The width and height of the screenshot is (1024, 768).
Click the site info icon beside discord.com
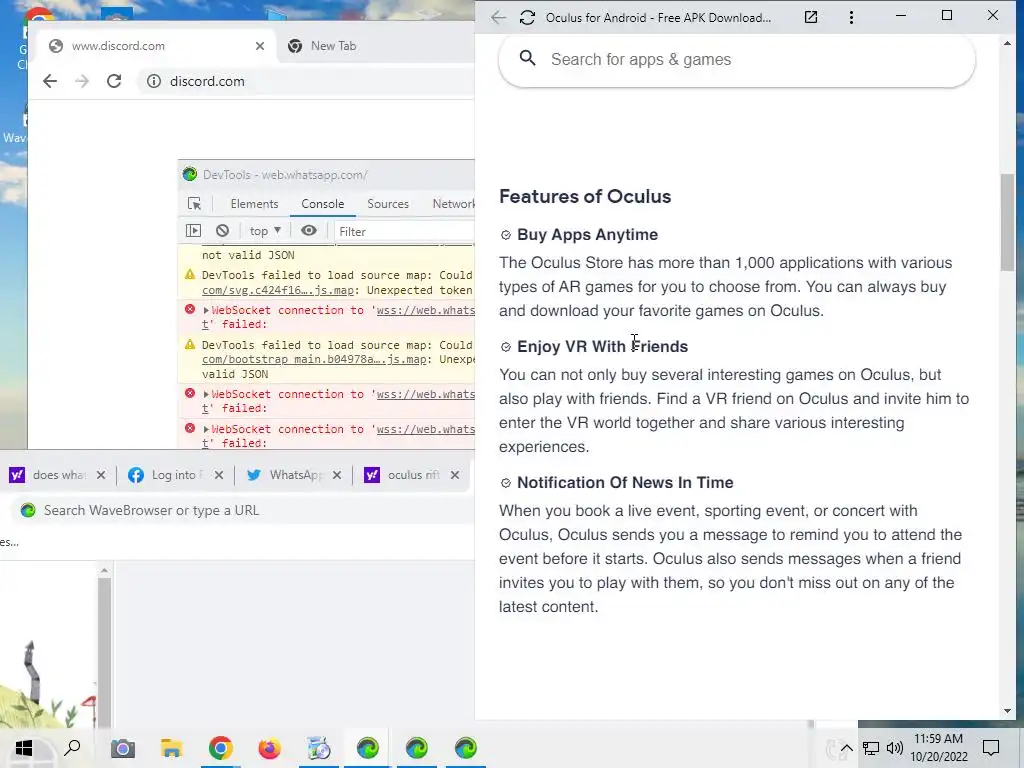point(153,81)
